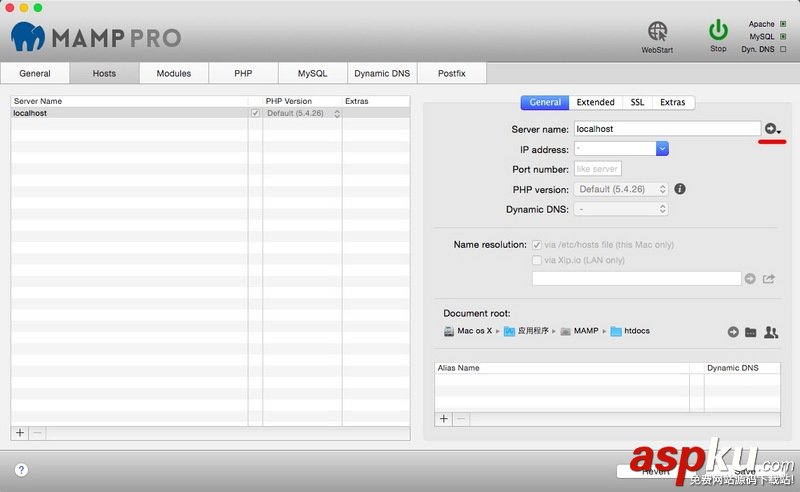
Task: Zoom window with green button
Action: point(38,8)
